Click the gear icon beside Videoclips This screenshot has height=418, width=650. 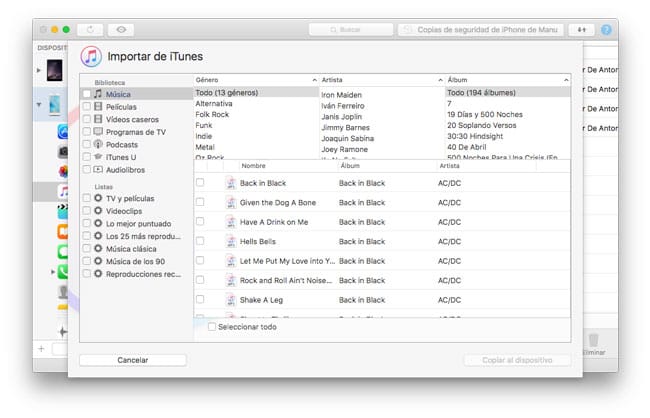(x=98, y=211)
